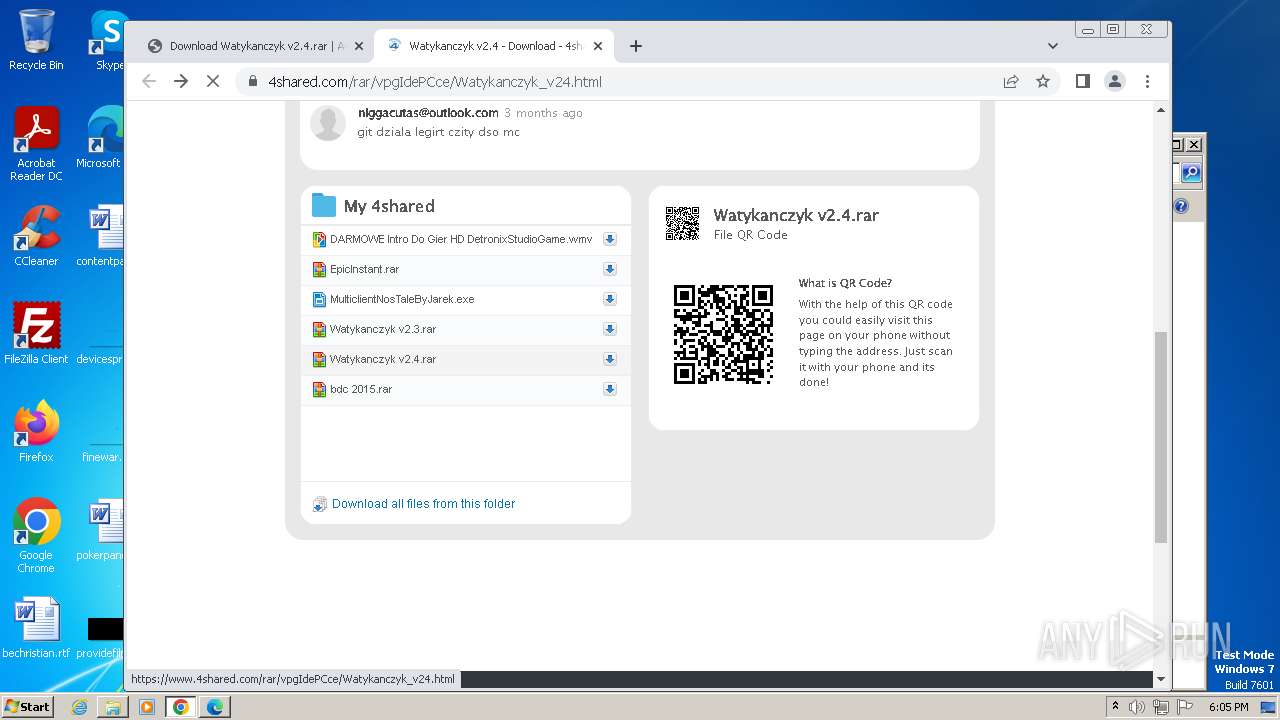The image size is (1280, 720).
Task: Click the commenter's outlook.com username
Action: [x=428, y=113]
